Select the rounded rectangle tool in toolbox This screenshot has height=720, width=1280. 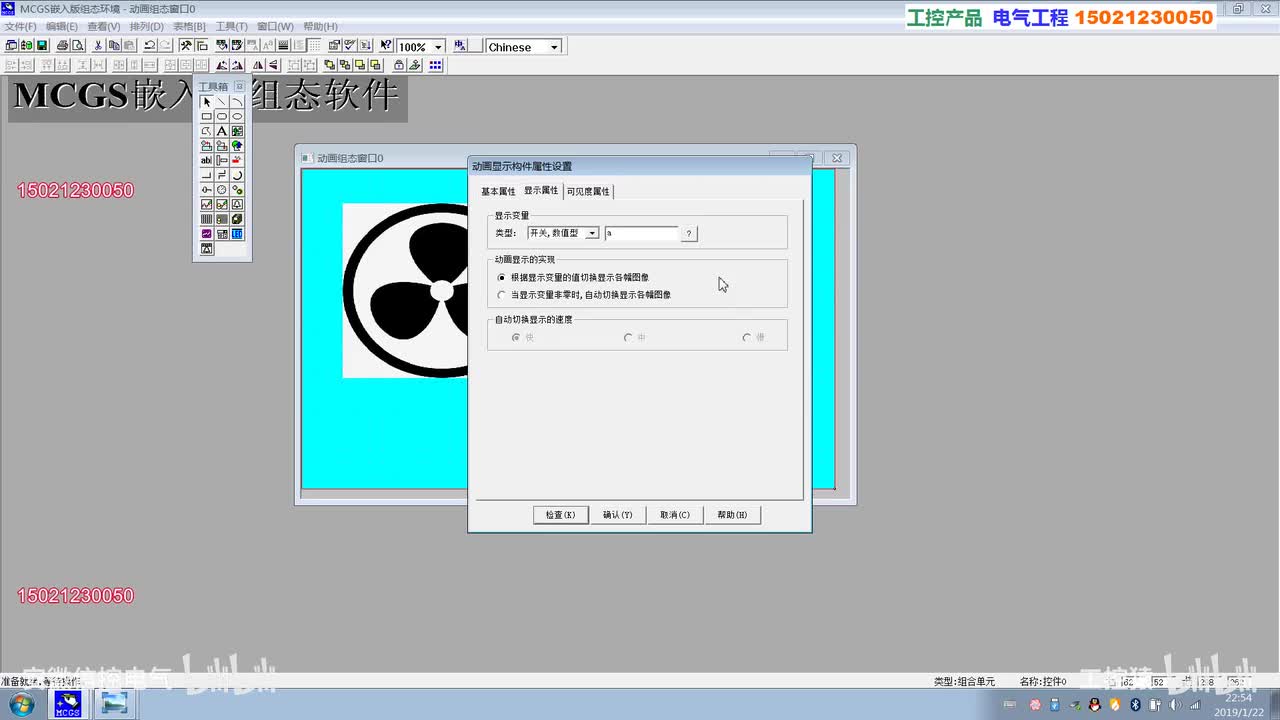(222, 116)
